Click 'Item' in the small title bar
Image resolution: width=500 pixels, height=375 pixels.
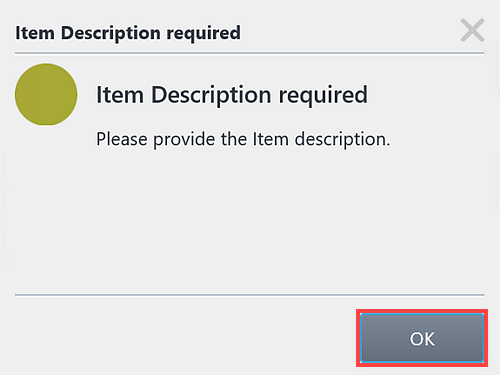(x=35, y=33)
